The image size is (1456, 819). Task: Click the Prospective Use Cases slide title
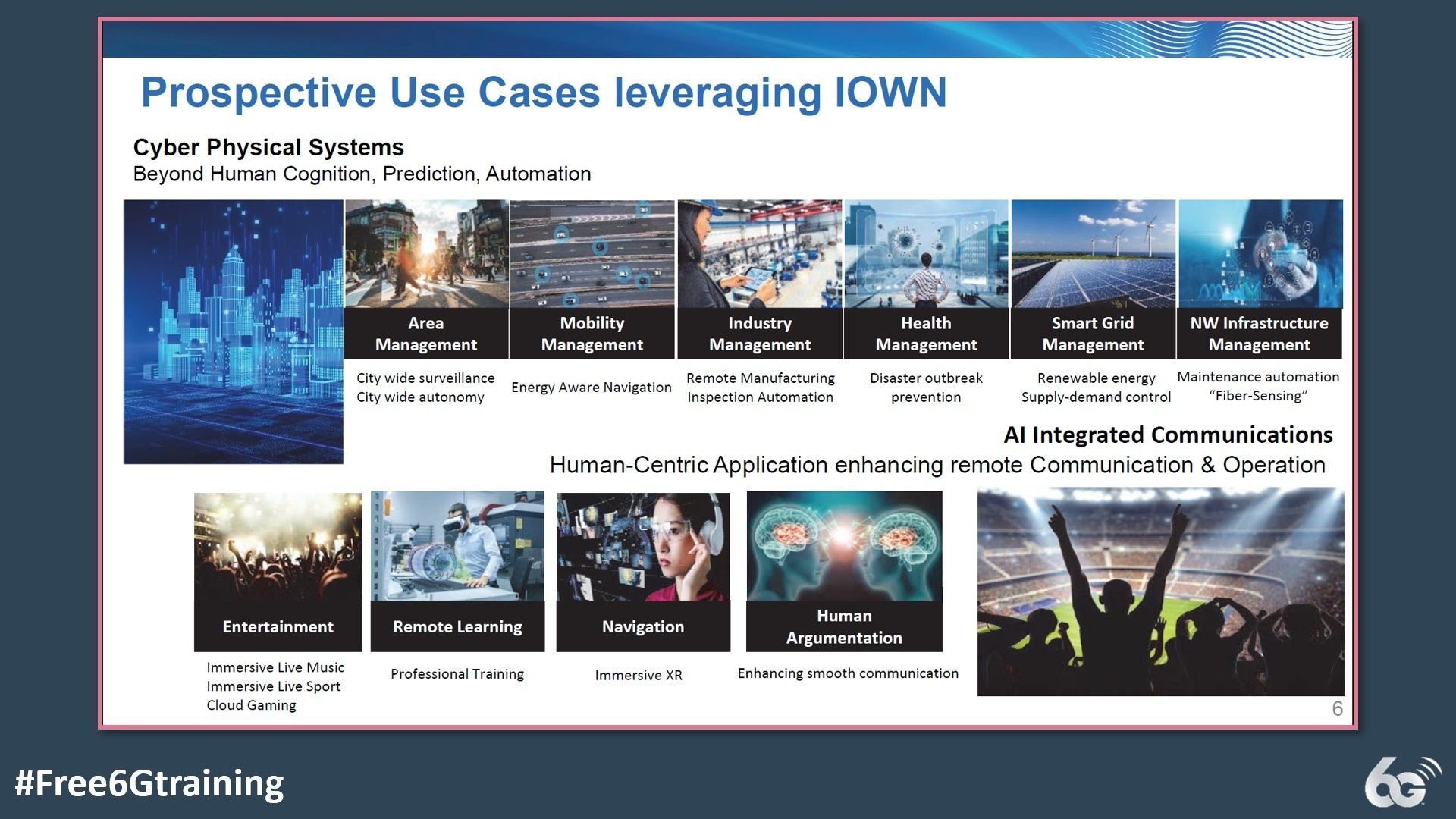pyautogui.click(x=544, y=93)
